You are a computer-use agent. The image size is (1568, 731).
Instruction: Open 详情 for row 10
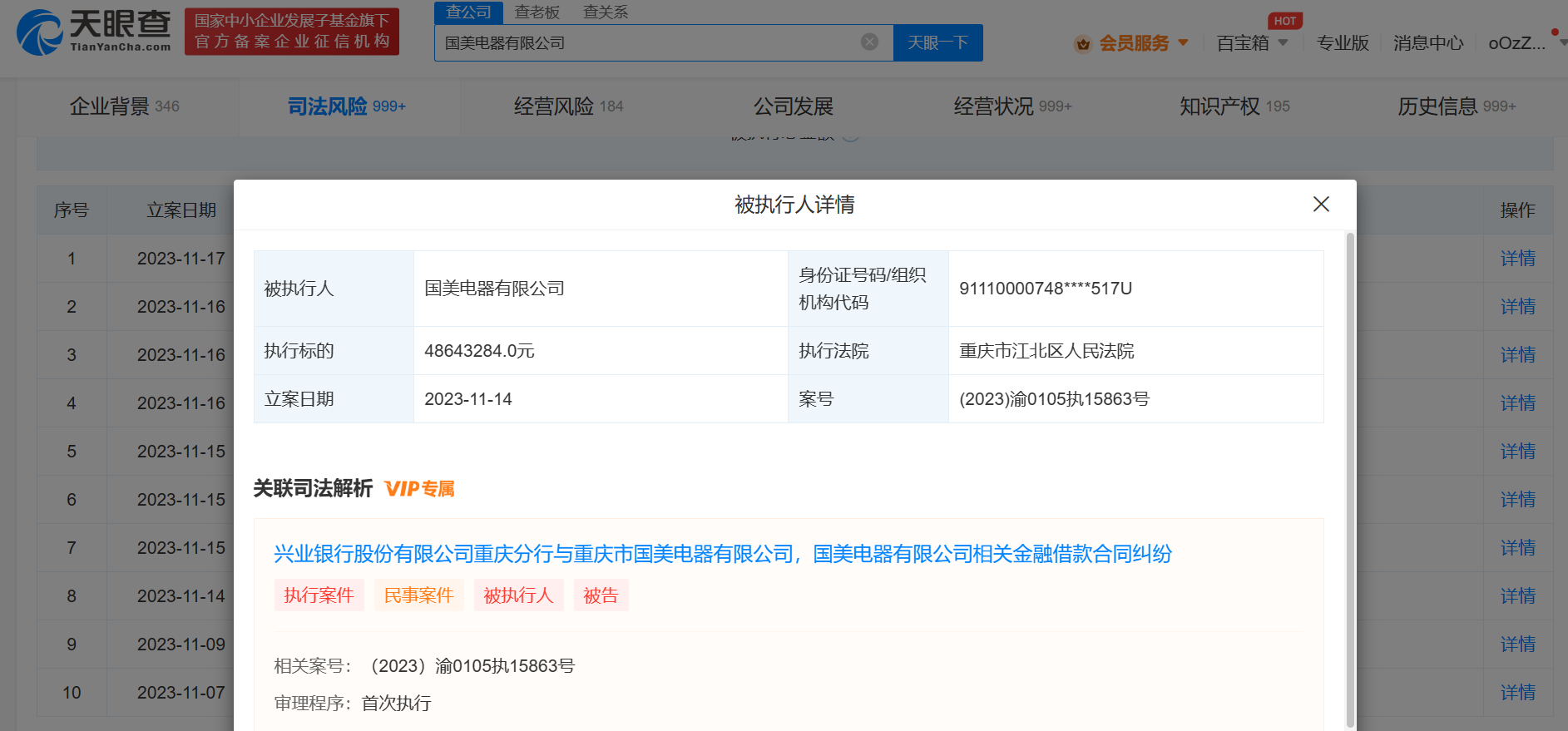pyautogui.click(x=1517, y=693)
